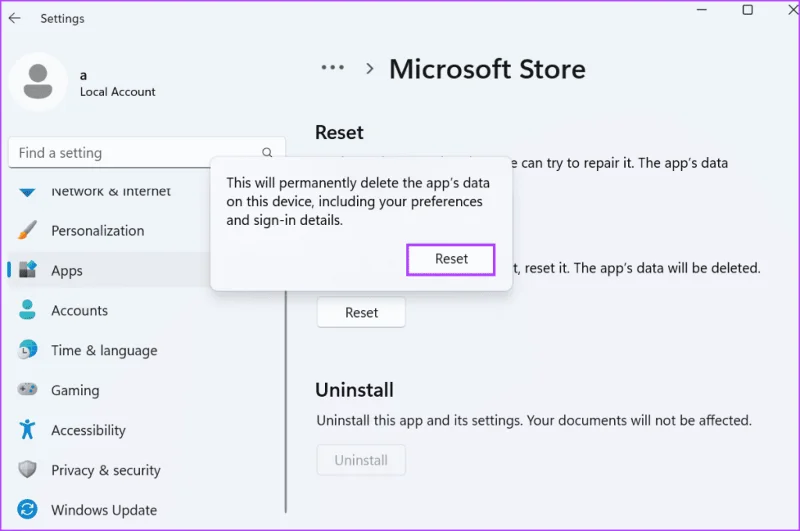Select Apps in the sidebar

click(x=110, y=270)
